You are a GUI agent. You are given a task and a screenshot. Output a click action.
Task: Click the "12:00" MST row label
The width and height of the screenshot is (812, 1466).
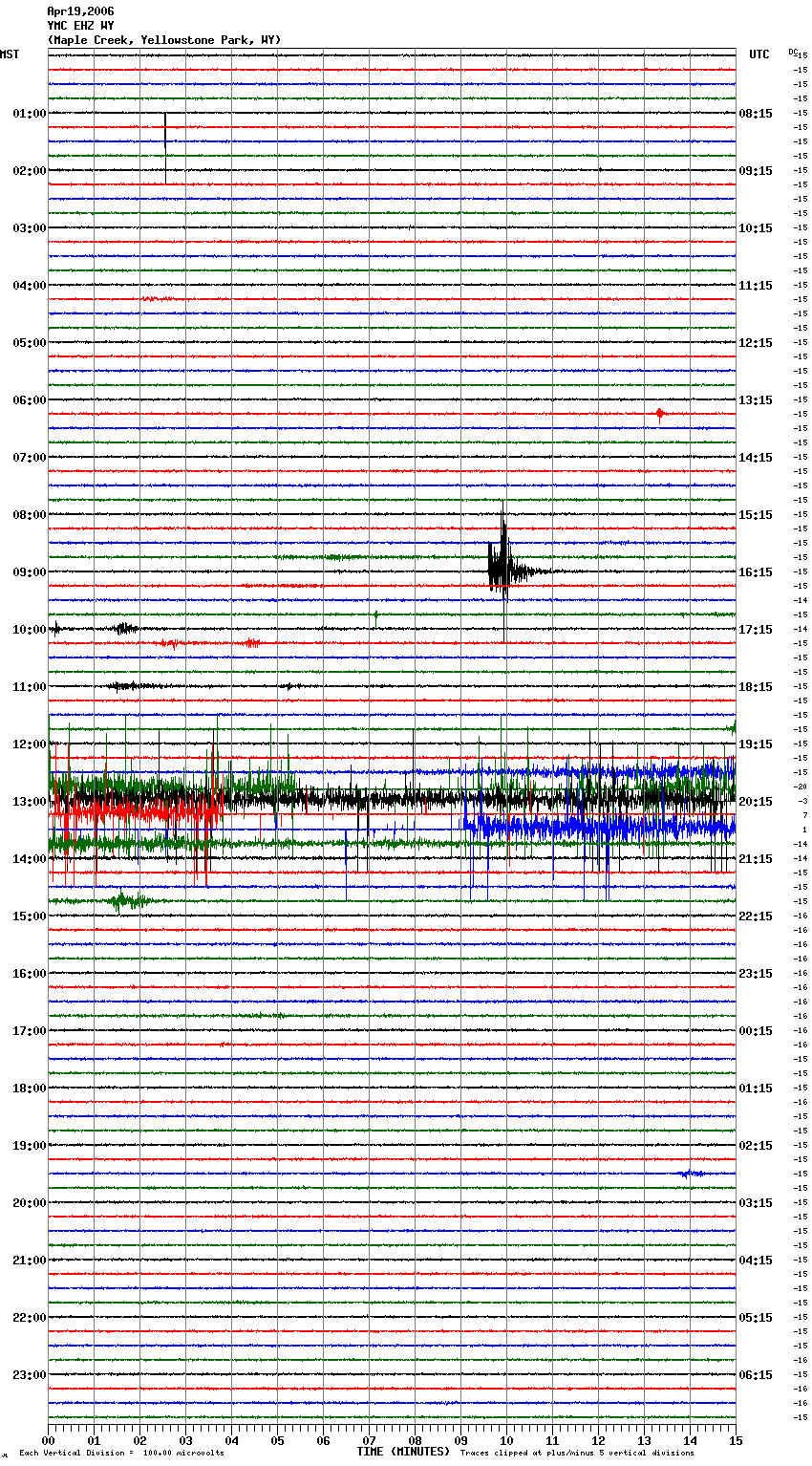(x=30, y=744)
